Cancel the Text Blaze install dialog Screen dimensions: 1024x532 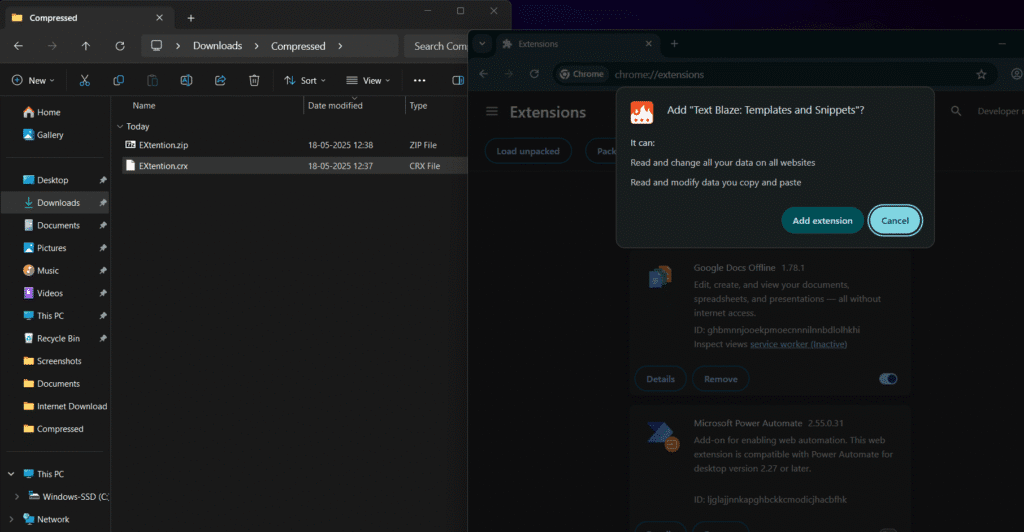[895, 221]
